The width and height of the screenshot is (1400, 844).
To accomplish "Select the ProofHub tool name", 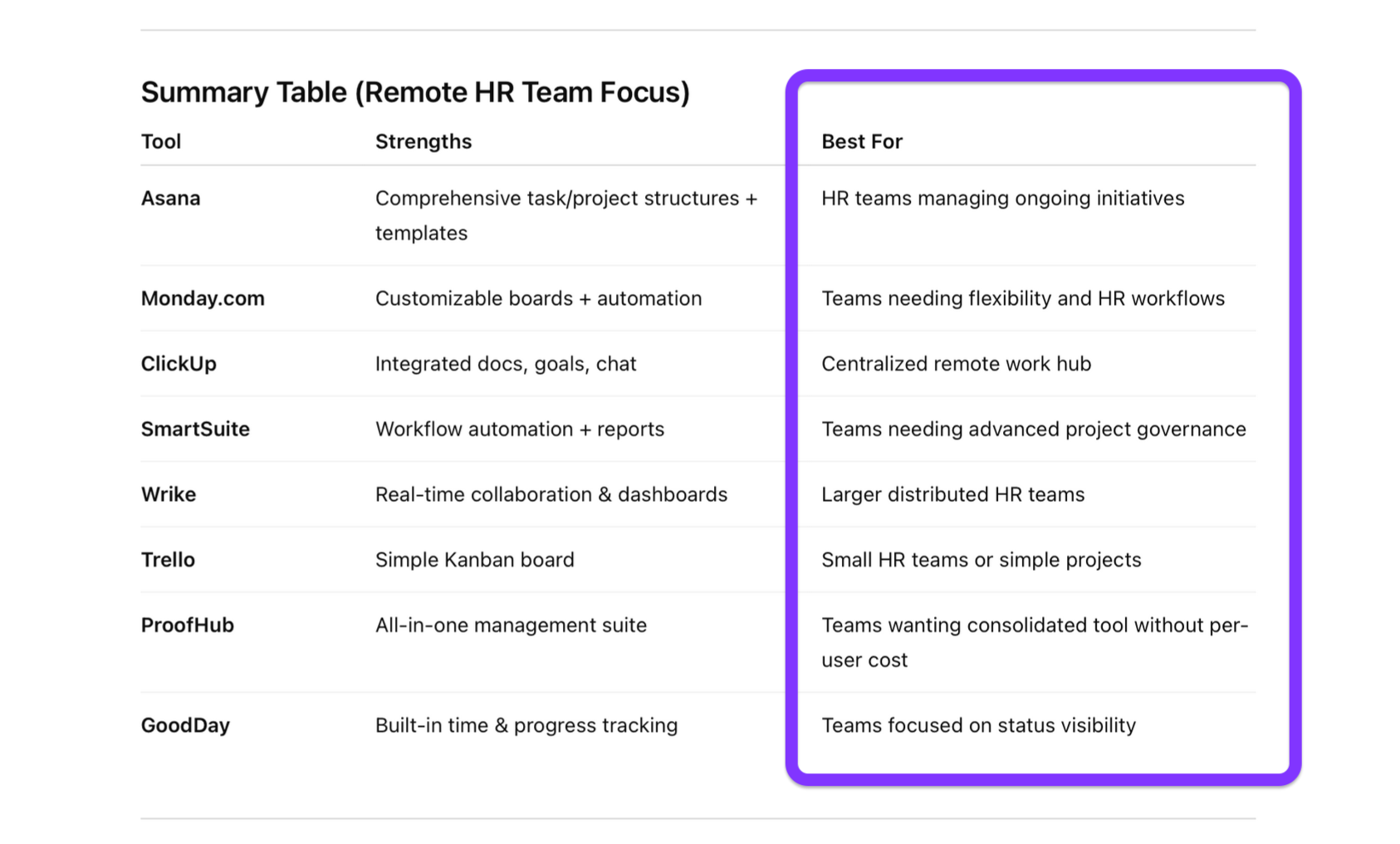I will pyautogui.click(x=188, y=626).
